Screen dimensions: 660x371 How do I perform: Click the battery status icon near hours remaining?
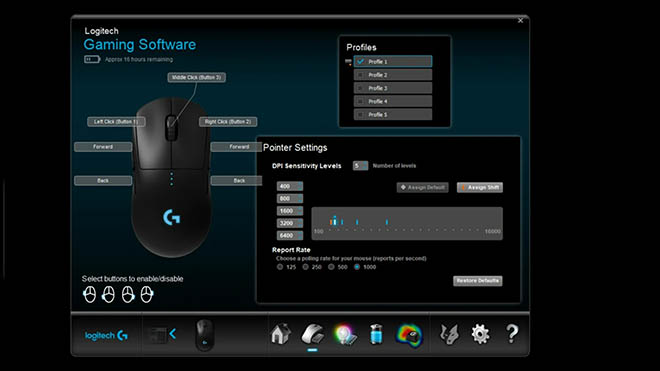tap(92, 59)
